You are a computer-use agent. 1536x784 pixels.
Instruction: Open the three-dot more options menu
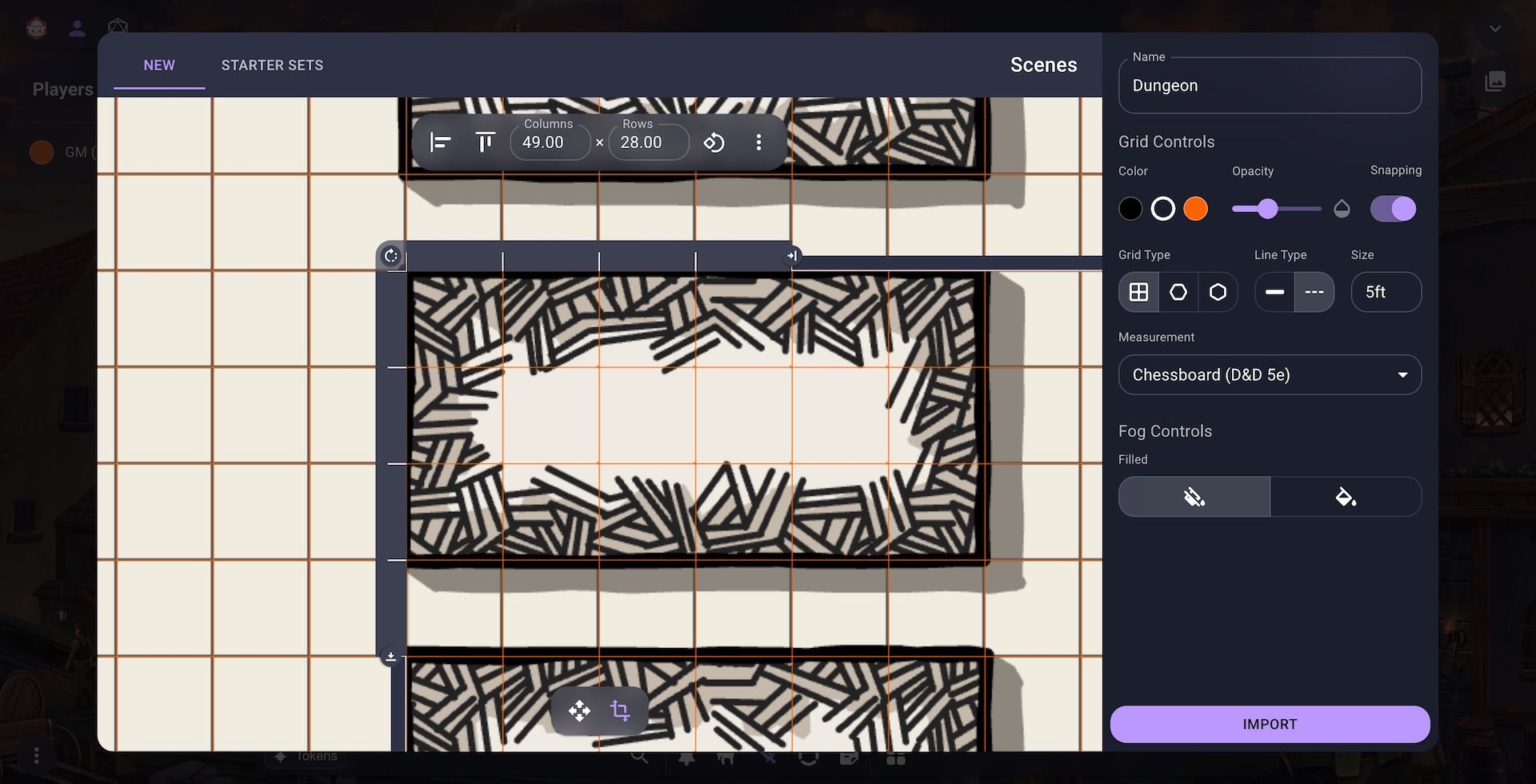pyautogui.click(x=758, y=142)
